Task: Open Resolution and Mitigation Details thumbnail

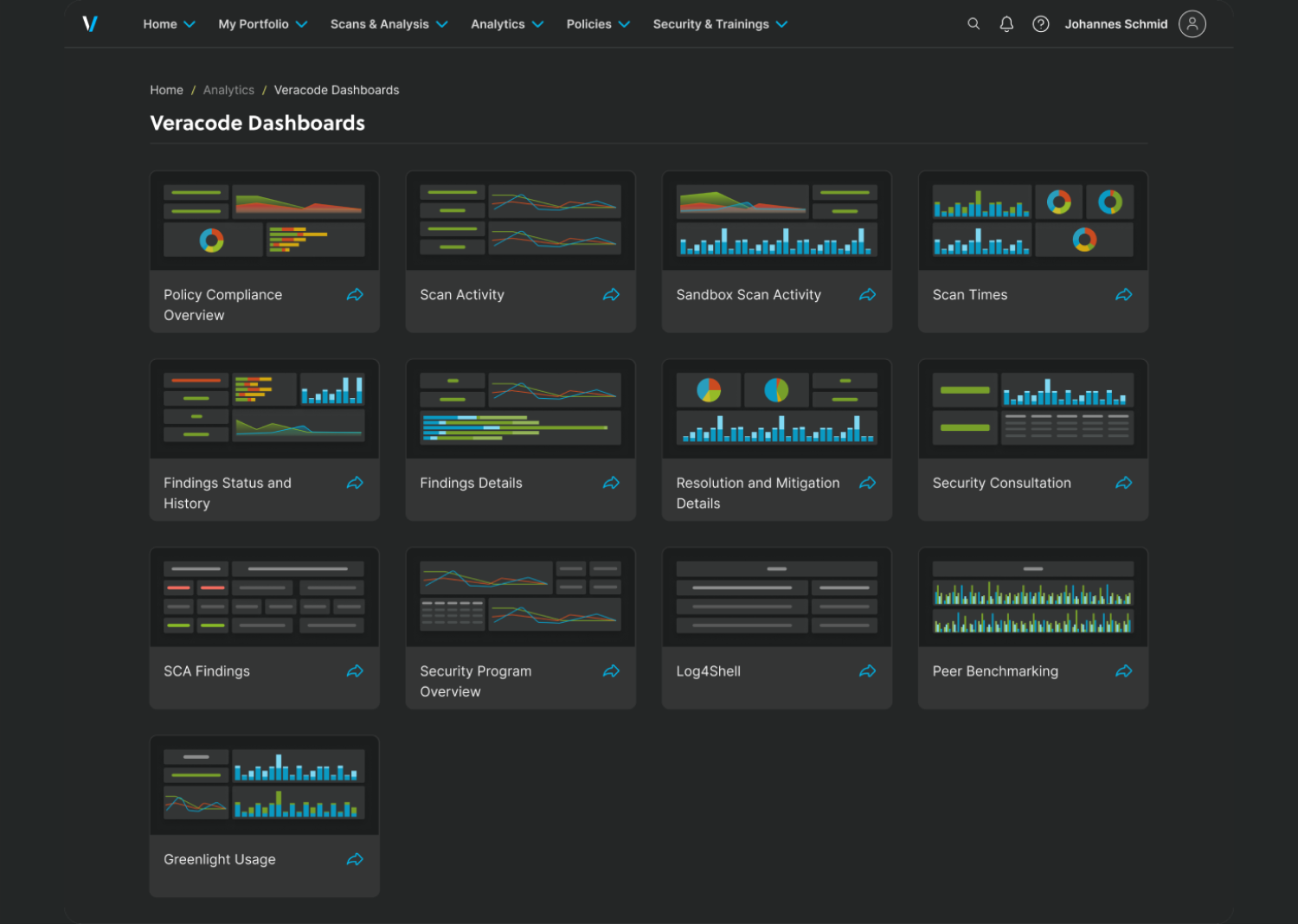Action: click(x=777, y=409)
